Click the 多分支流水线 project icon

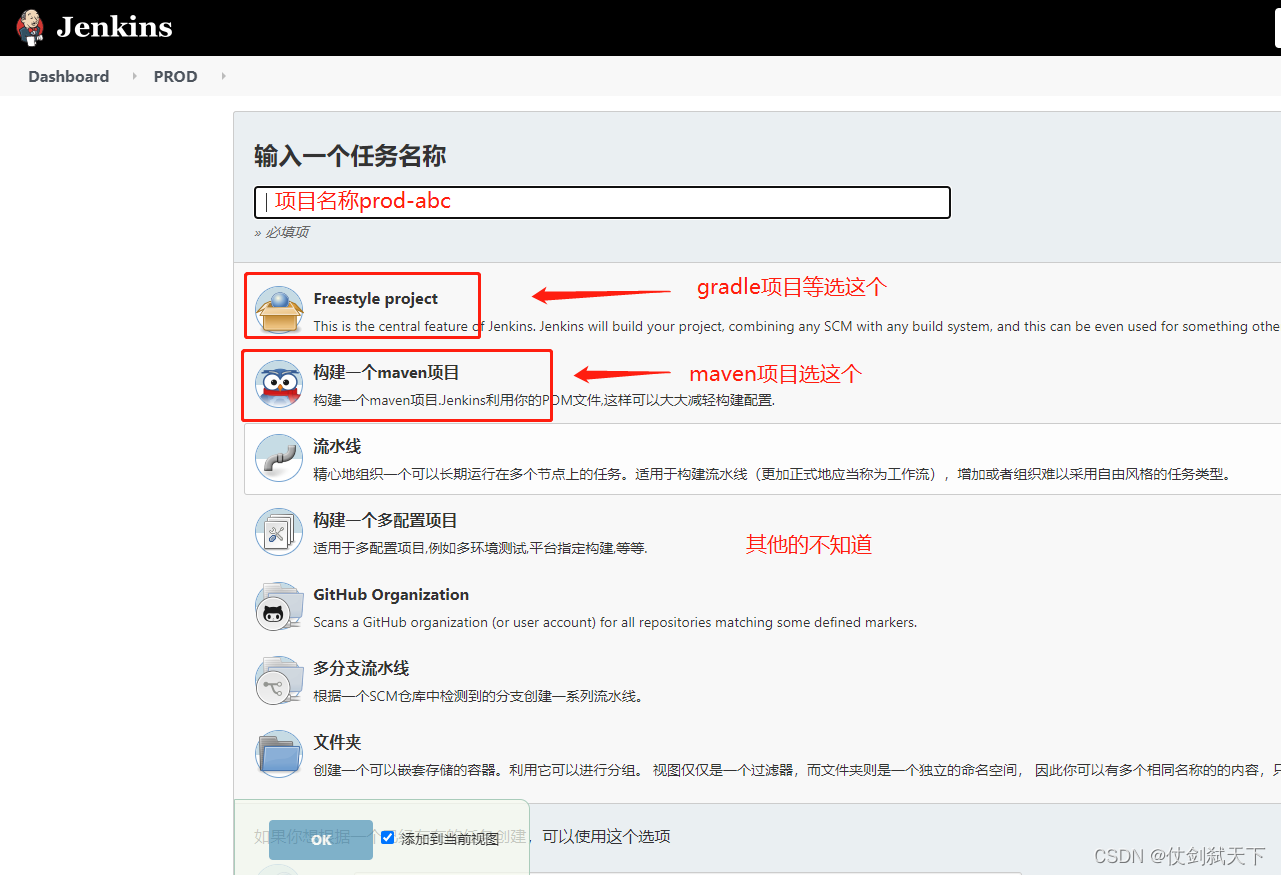pyautogui.click(x=278, y=680)
